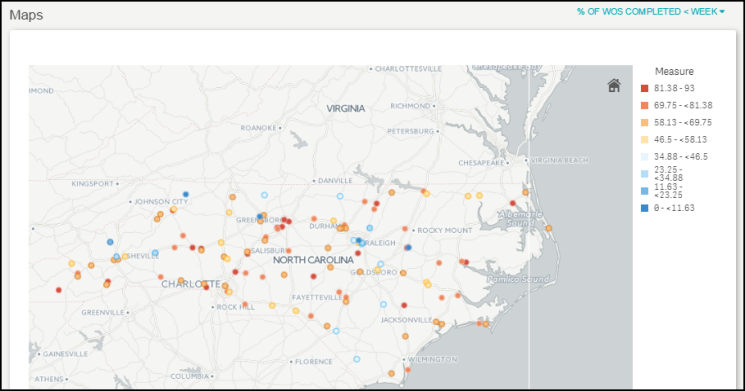Viewport: 745px width, 391px height.
Task: Click the red marker northwest of Greenville
Action: (x=58, y=290)
